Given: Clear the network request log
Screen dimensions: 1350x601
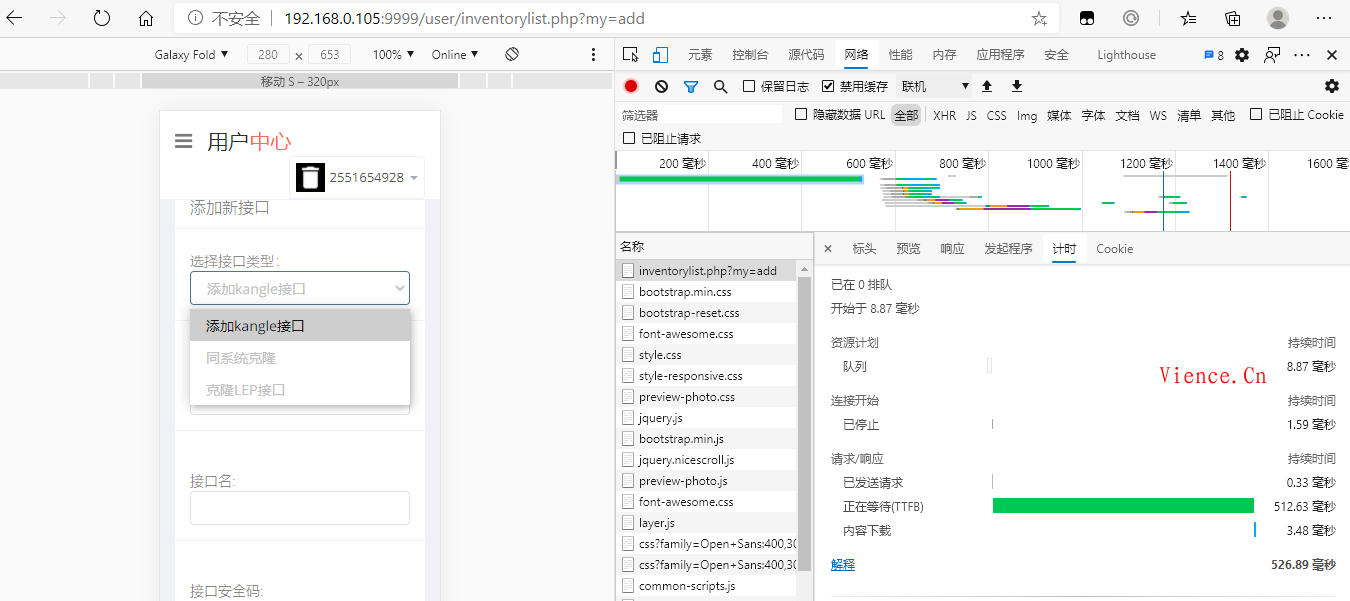Looking at the screenshot, I should [x=660, y=86].
